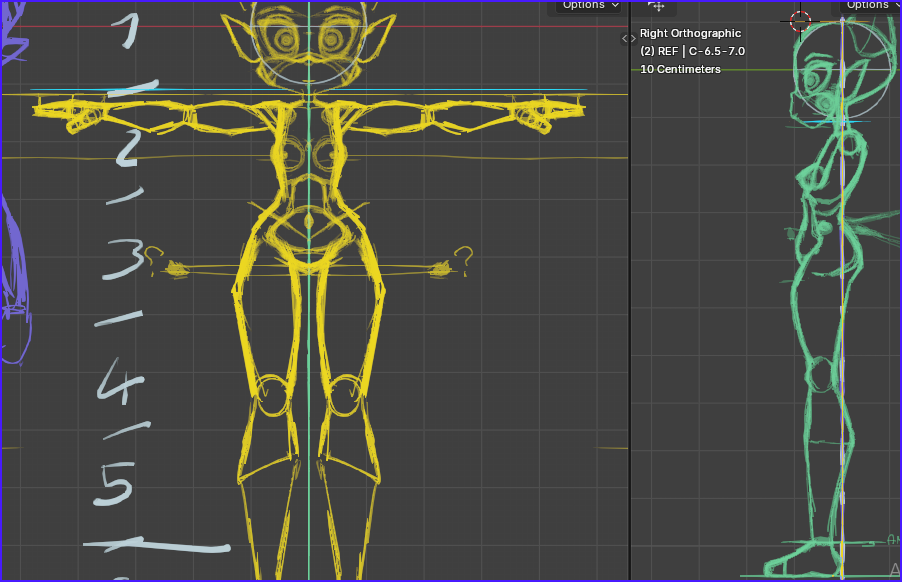Select the Move tool icon in the right viewport
Image resolution: width=902 pixels, height=582 pixels.
point(656,6)
